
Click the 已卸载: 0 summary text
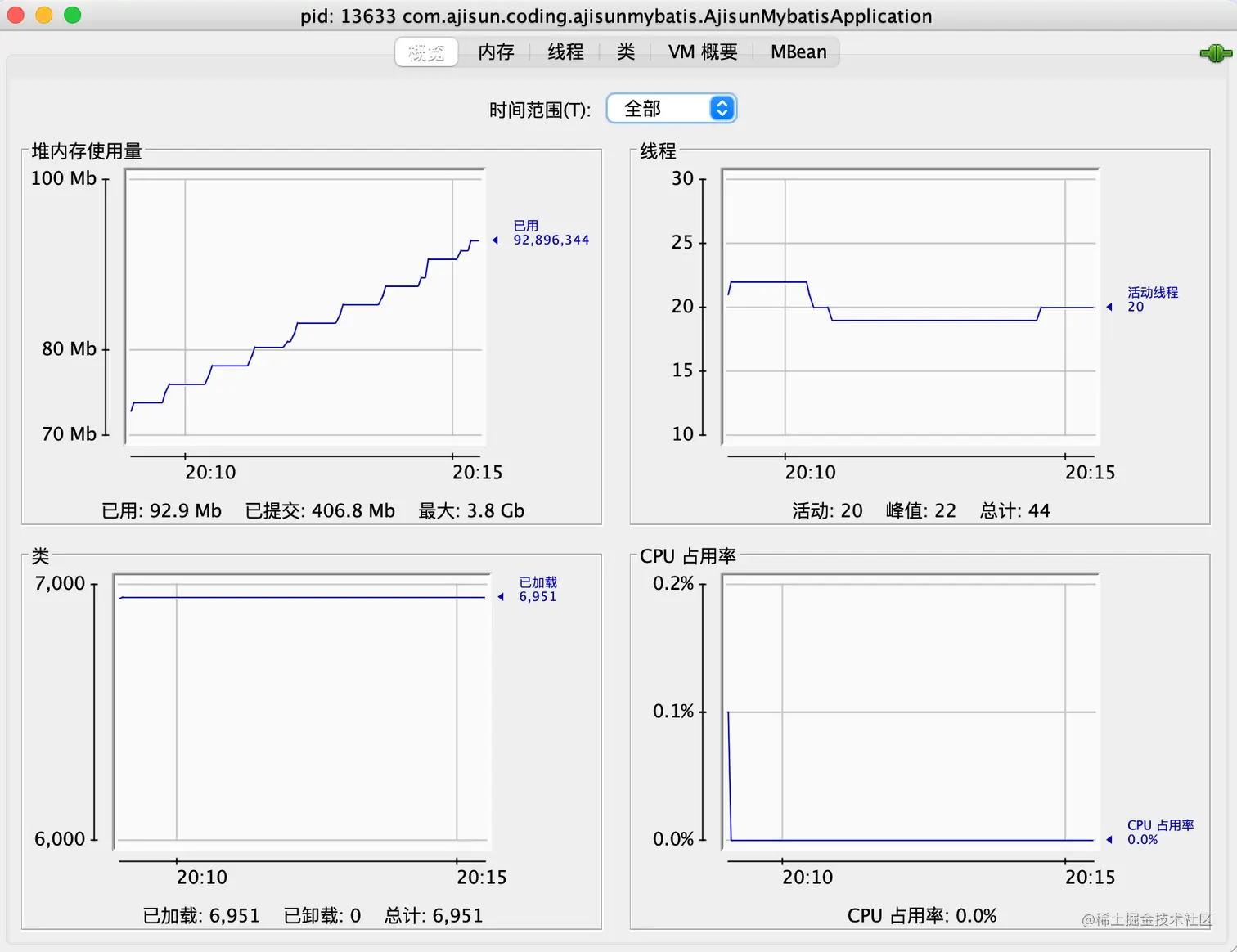coord(322,916)
